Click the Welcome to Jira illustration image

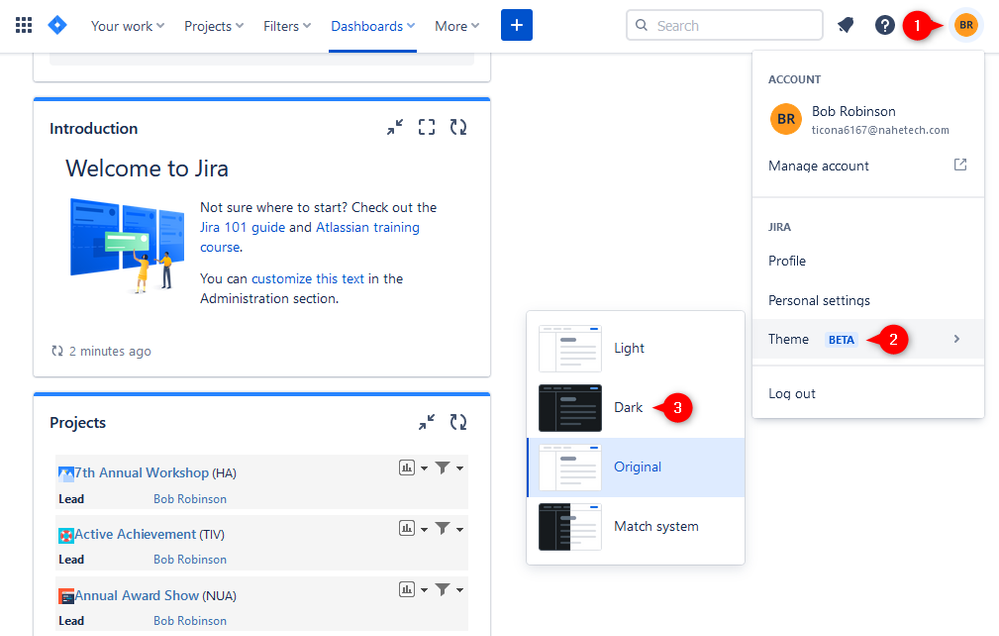coord(127,245)
